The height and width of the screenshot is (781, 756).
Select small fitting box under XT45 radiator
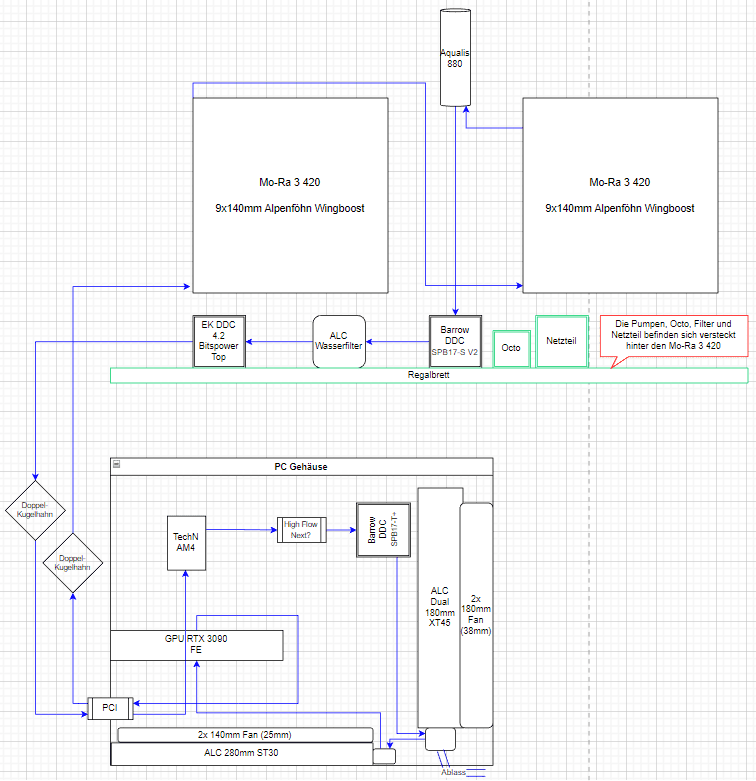point(440,739)
